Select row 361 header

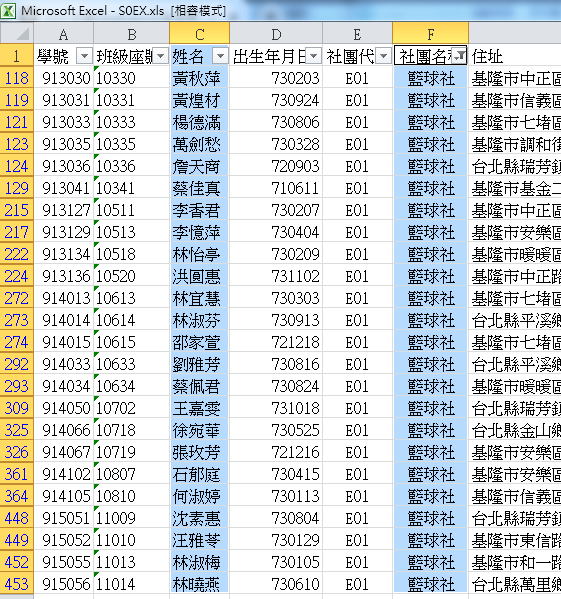(x=17, y=474)
